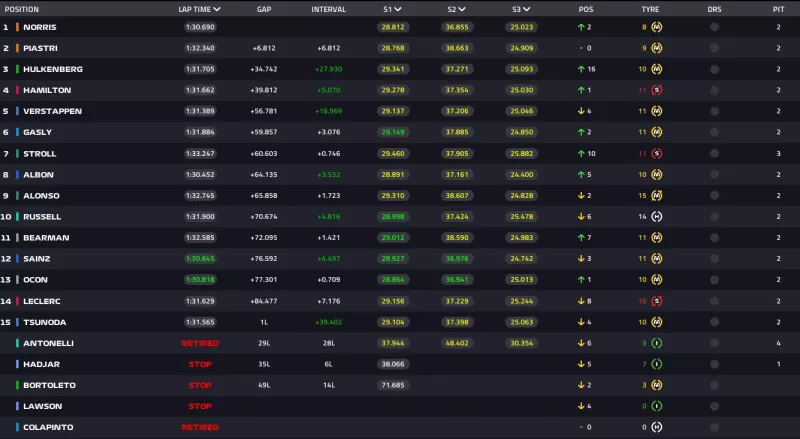The width and height of the screenshot is (800, 439).
Task: Click Leclerc's gap +84.477
Action: pyautogui.click(x=264, y=301)
